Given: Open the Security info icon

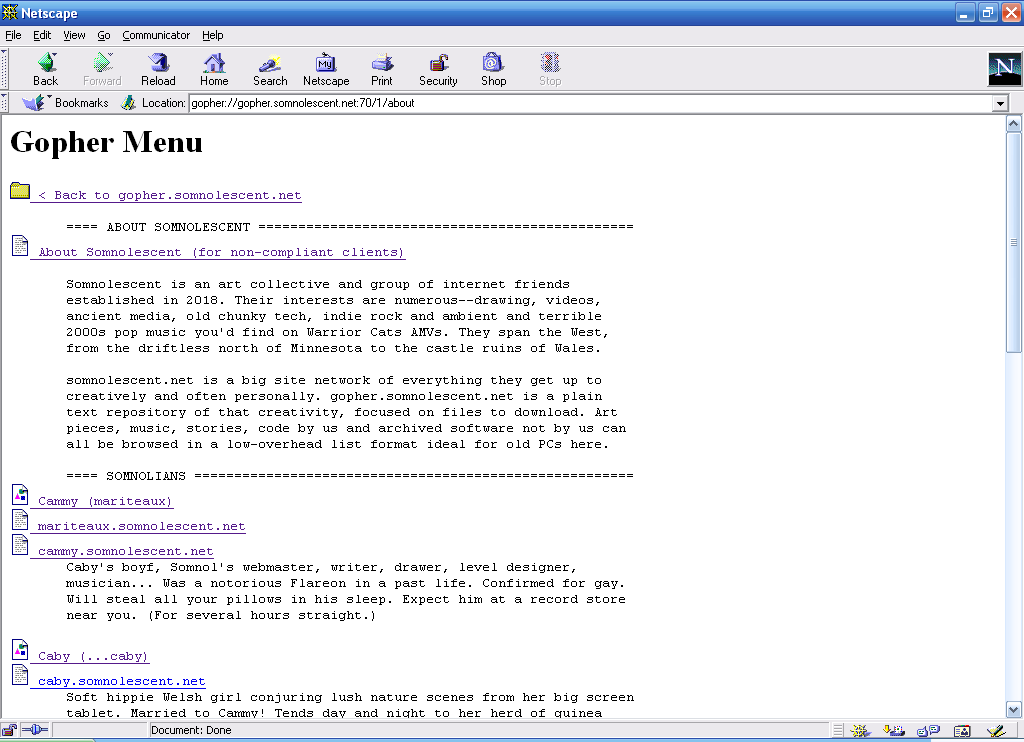Looking at the screenshot, I should (438, 69).
